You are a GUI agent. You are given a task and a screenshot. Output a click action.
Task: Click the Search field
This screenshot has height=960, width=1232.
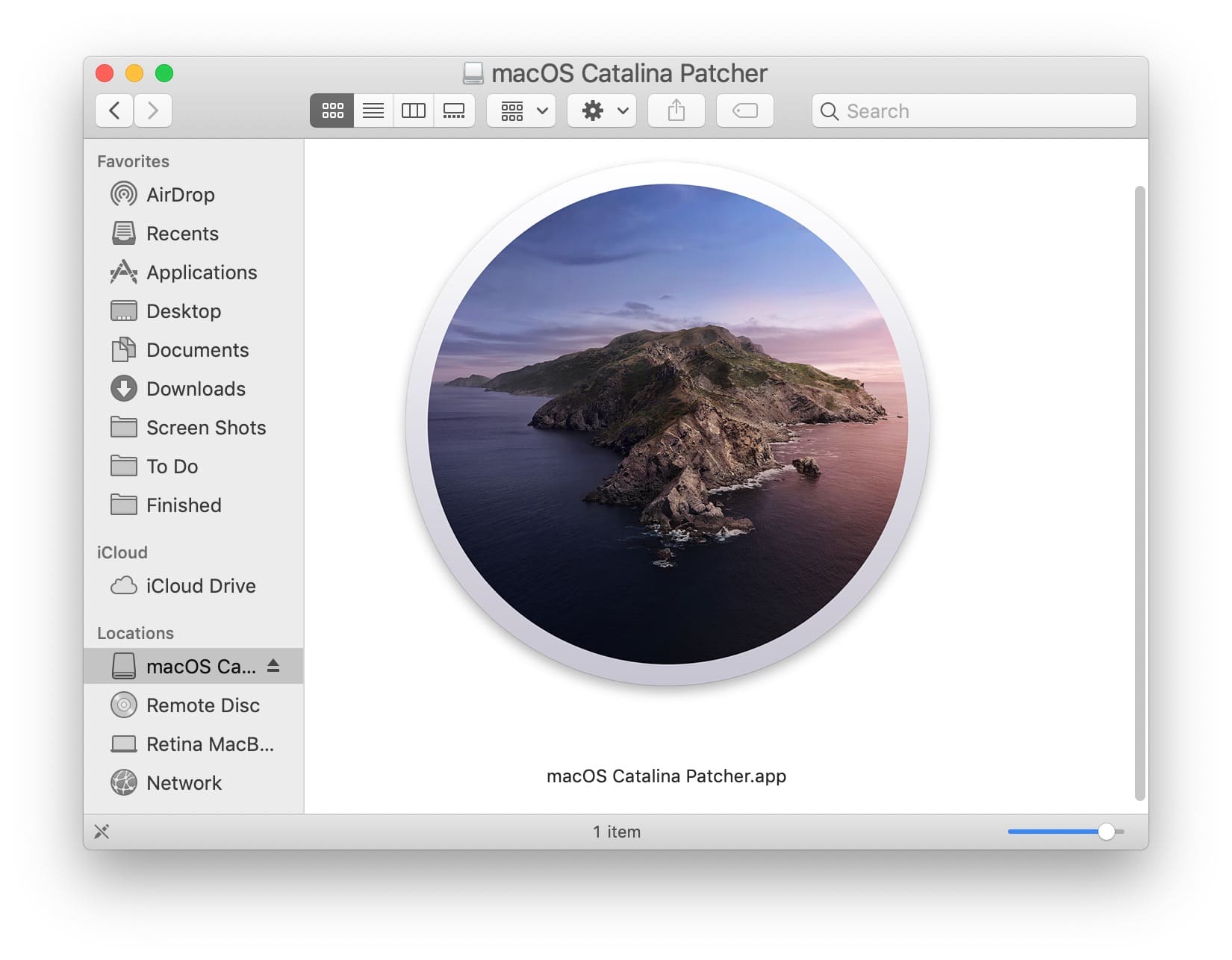pos(974,111)
